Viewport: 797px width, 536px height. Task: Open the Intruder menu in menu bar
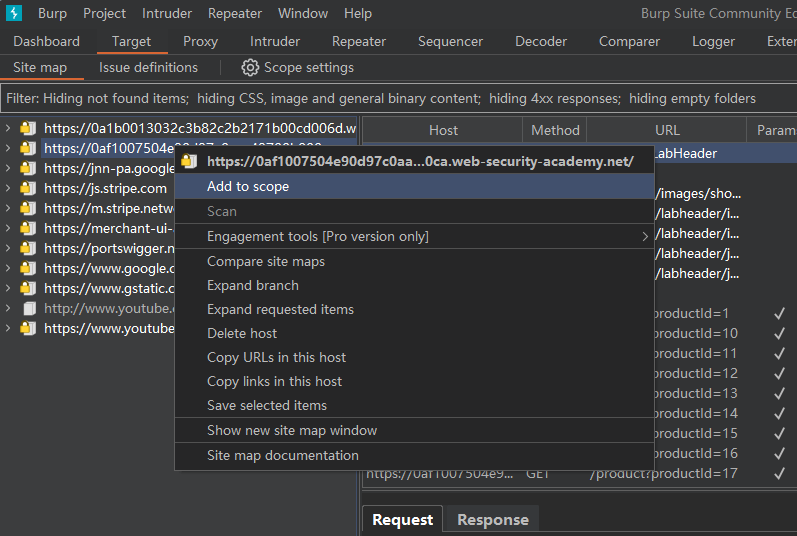tap(167, 13)
